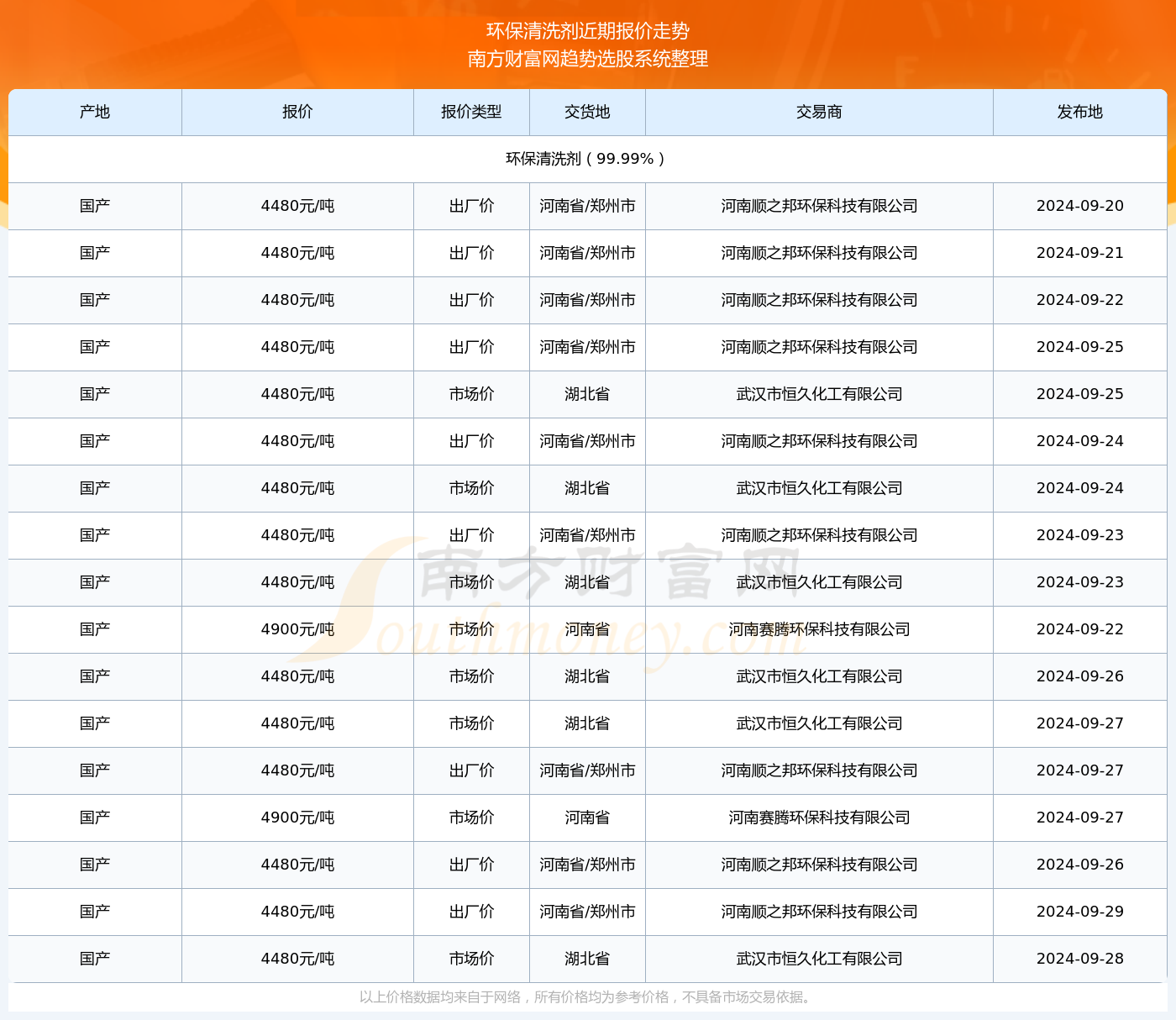Click the 河南省 cell in the 2024-09-27 row
The width and height of the screenshot is (1176, 1020).
587,818
